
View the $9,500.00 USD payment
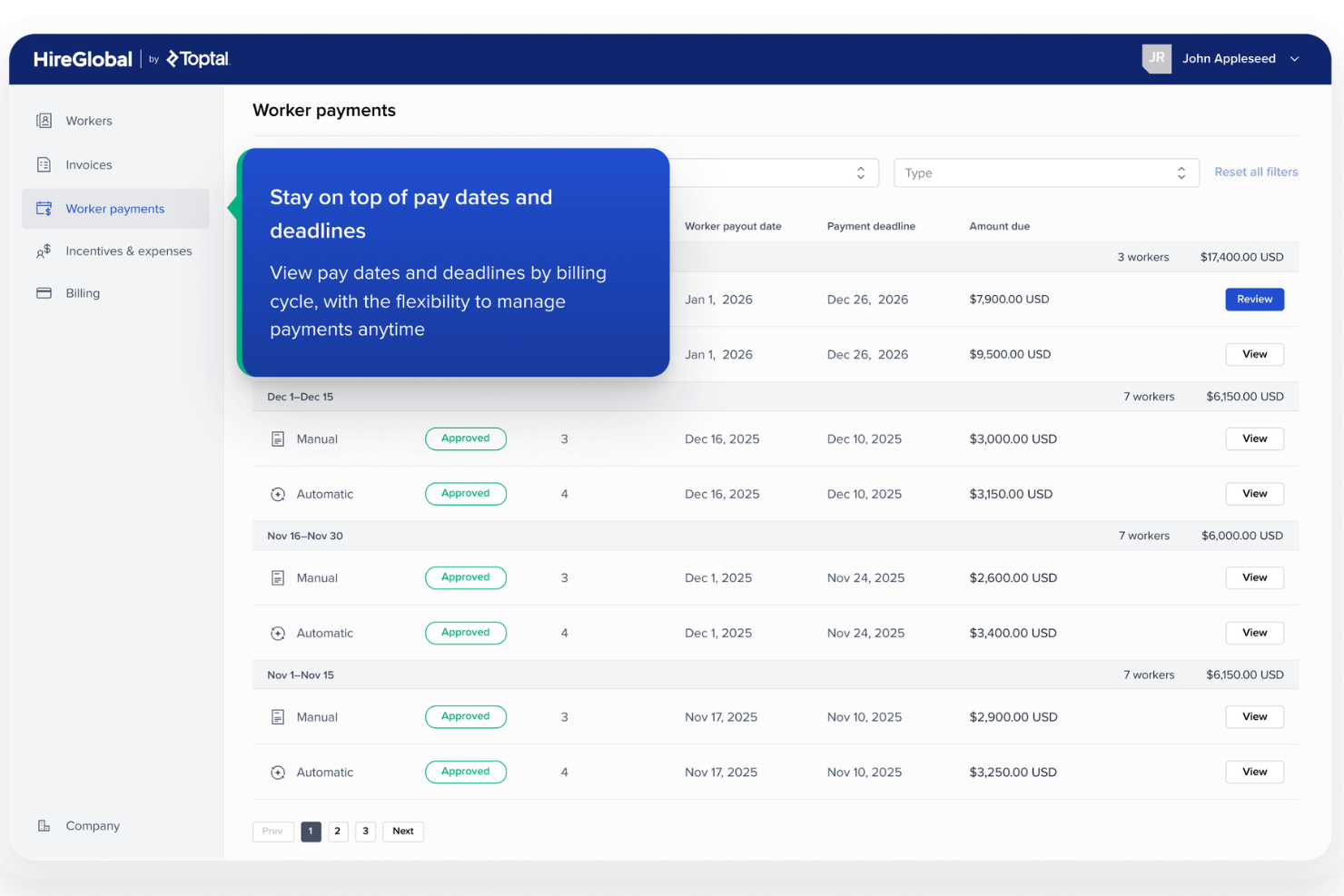click(1254, 354)
